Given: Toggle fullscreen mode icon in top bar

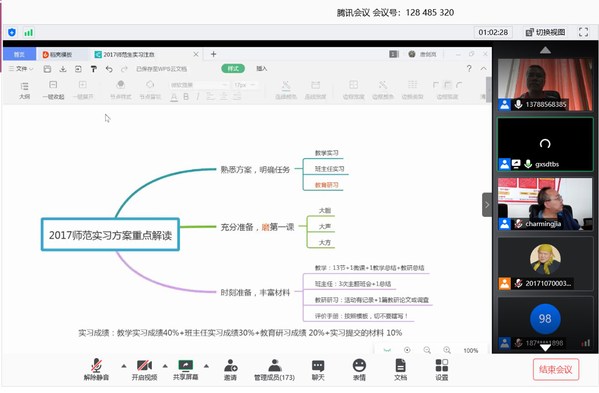Looking at the screenshot, I should point(583,32).
